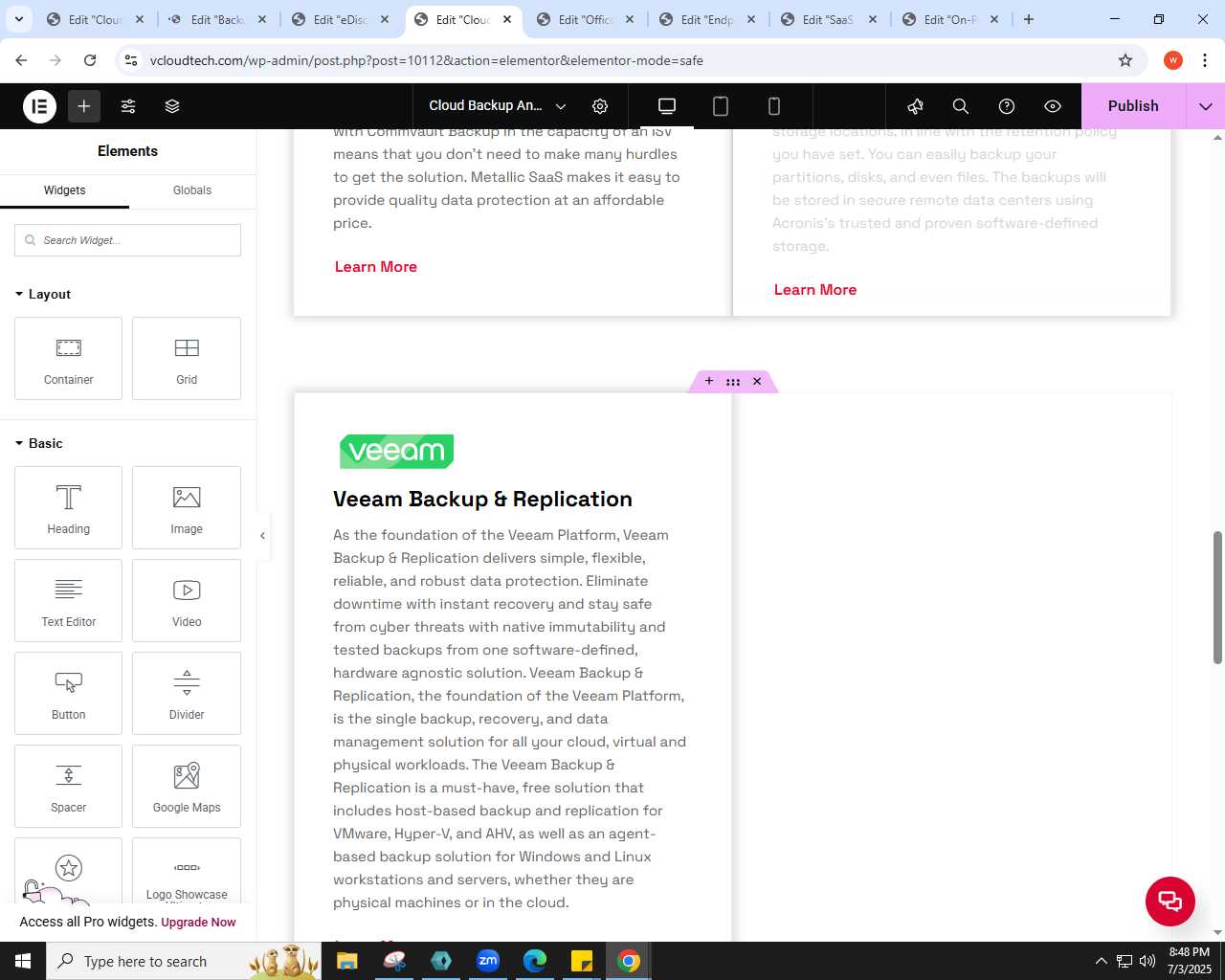The width and height of the screenshot is (1225, 980).
Task: Open What's New megaphone icon
Action: (916, 106)
